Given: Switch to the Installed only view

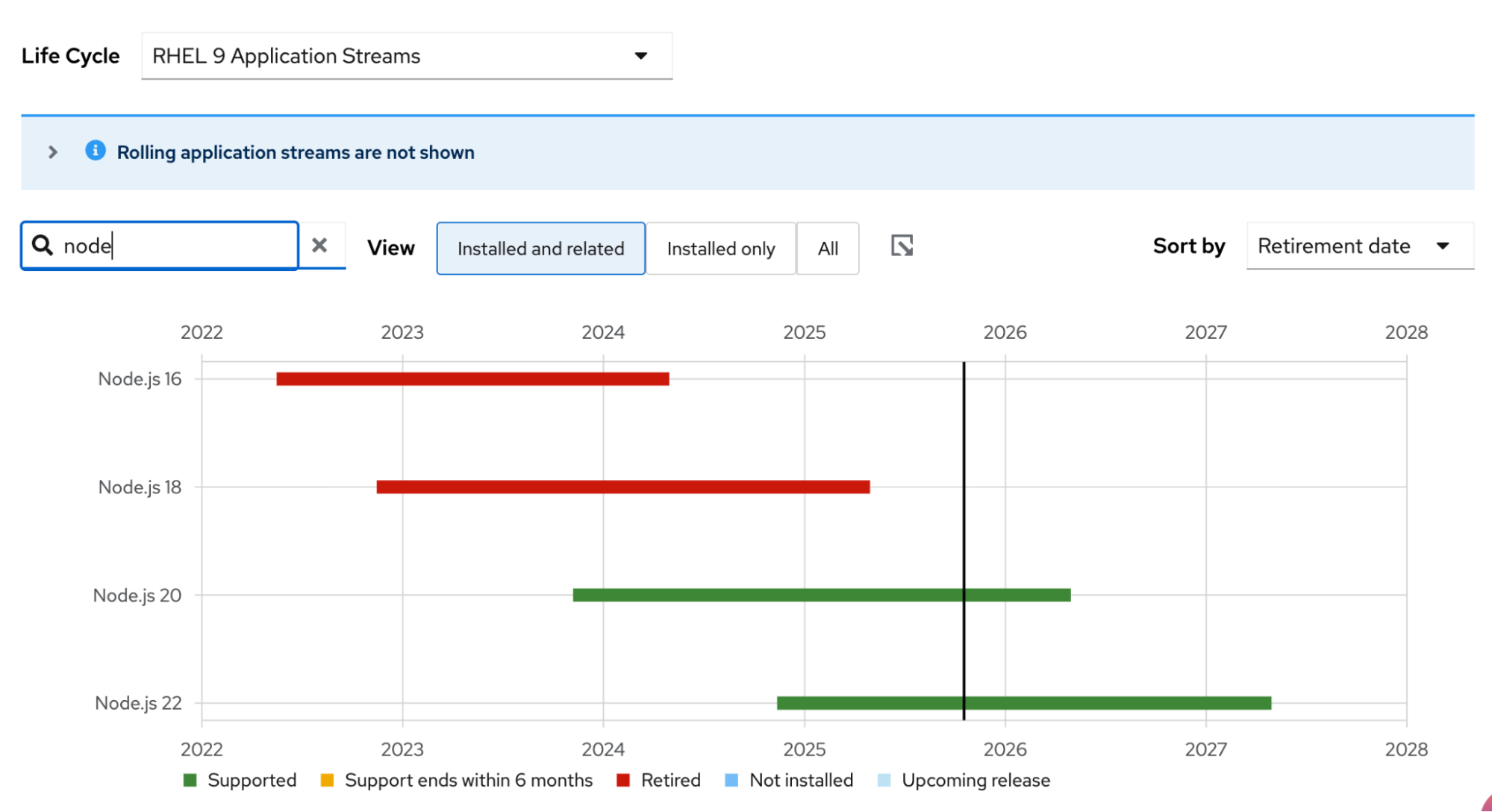Looking at the screenshot, I should tap(720, 249).
